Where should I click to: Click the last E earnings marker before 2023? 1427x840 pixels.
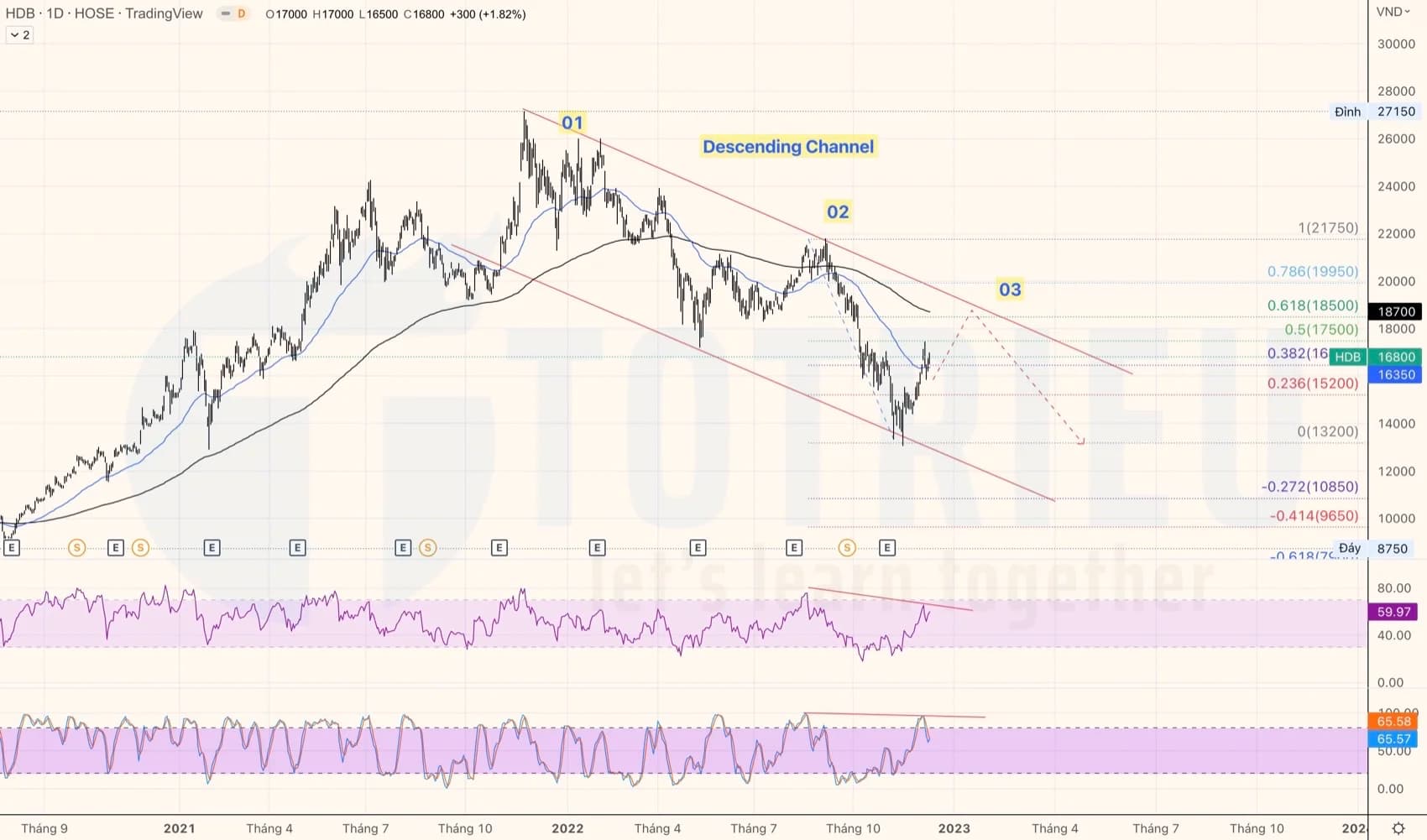(x=888, y=547)
